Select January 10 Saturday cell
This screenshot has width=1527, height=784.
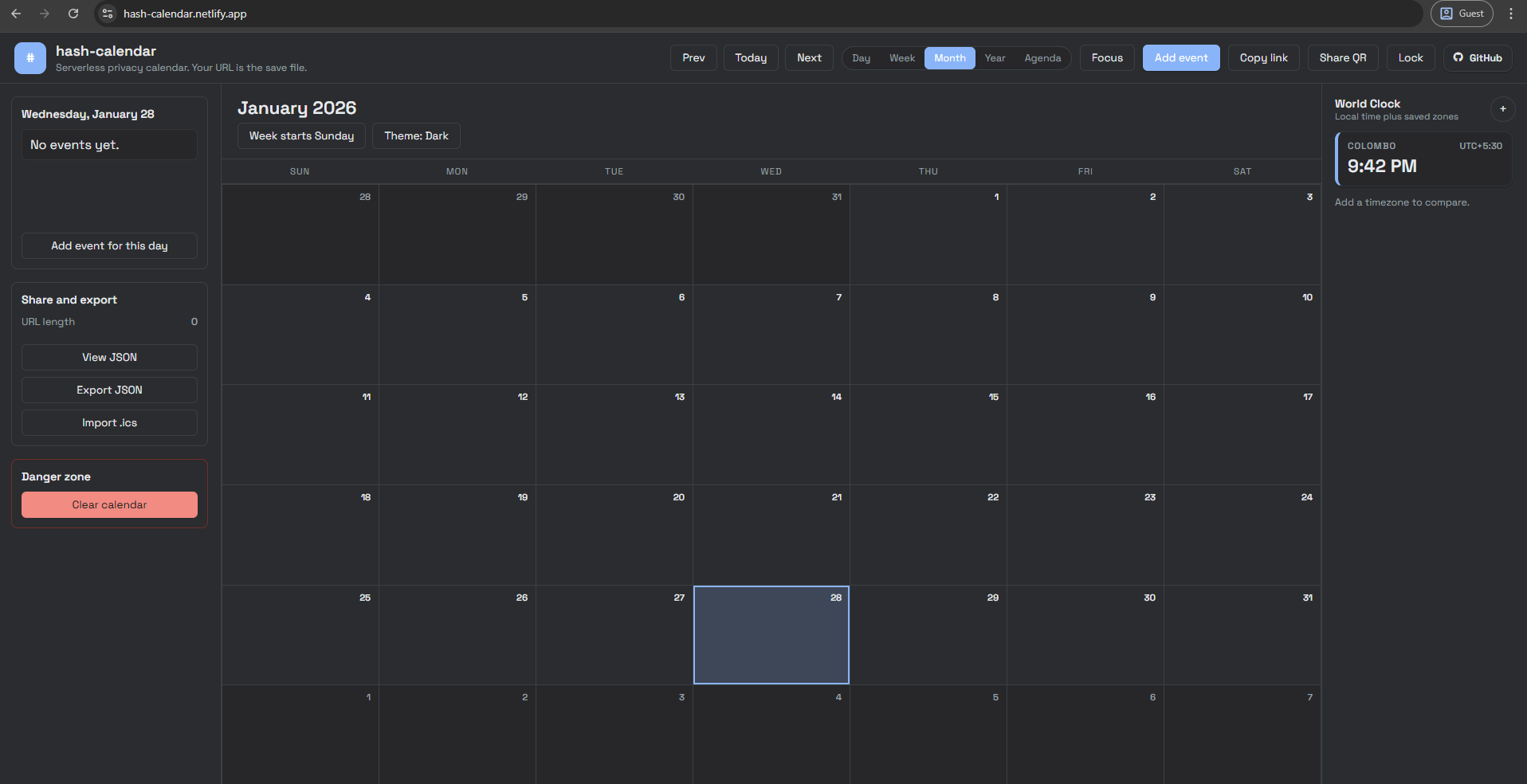1242,335
